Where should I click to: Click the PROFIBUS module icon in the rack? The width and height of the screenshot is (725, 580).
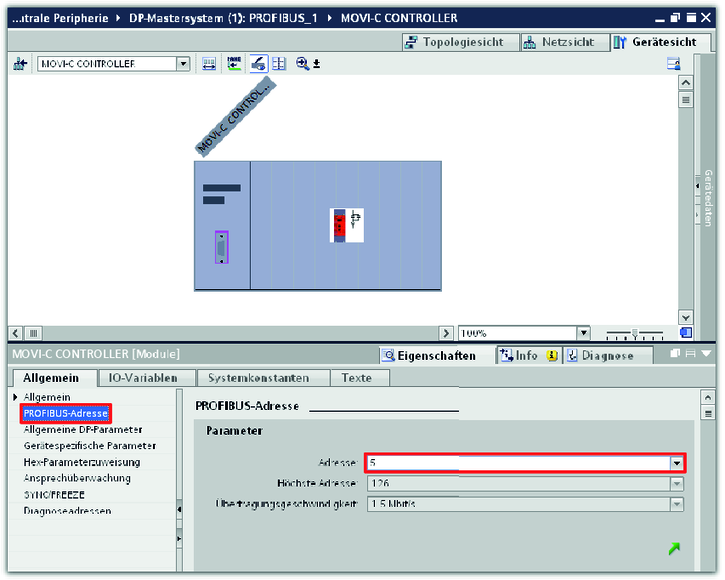coord(346,225)
